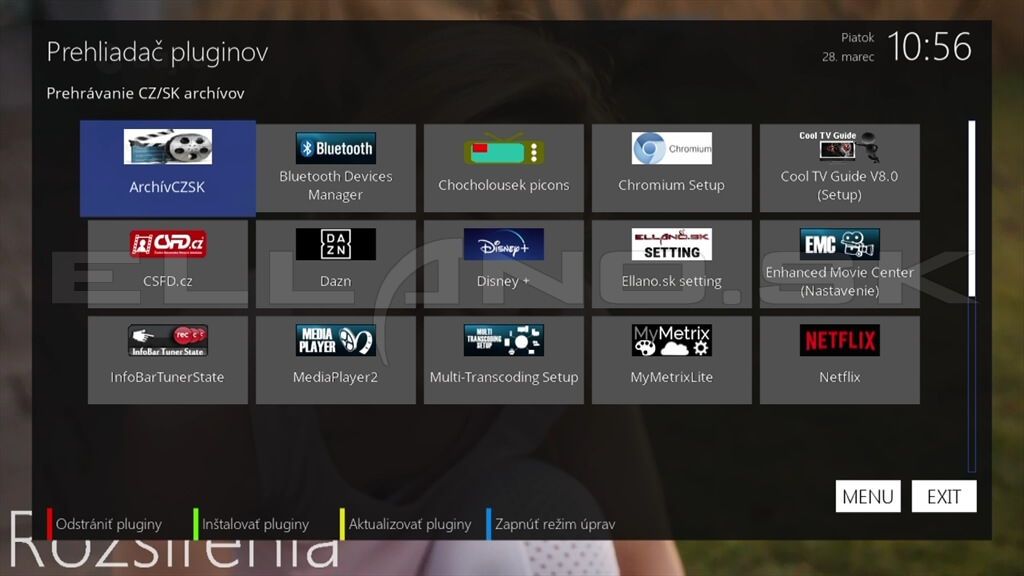Open the ArchívCZSK plugin
Screen dimensions: 1024x576
168,168
